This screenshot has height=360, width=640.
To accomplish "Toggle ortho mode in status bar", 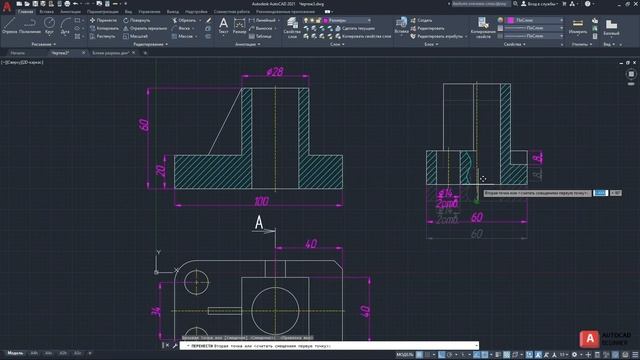I will pyautogui.click(x=442, y=355).
